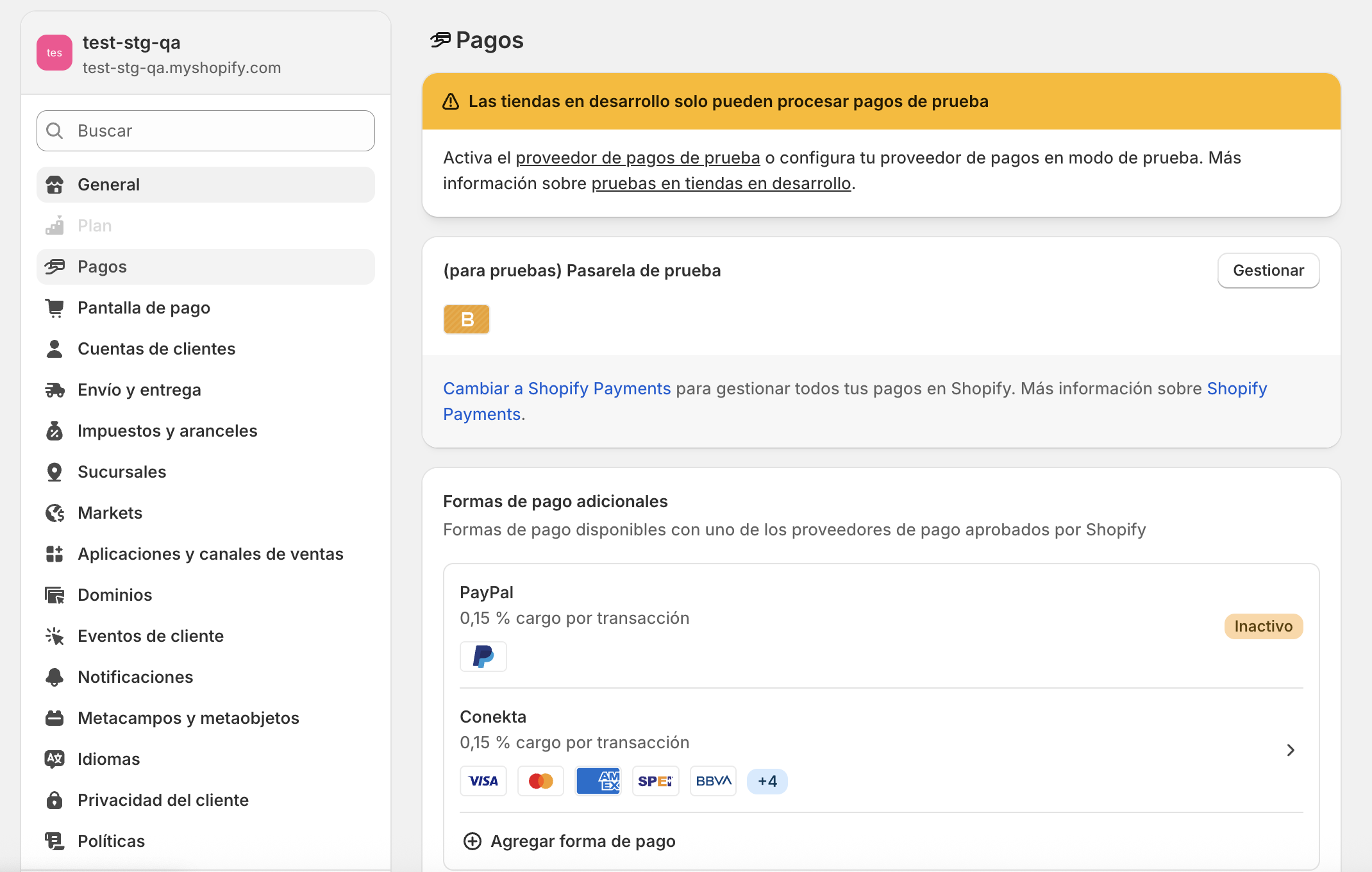Show the +4 additional Conekta payment methods
This screenshot has width=1372, height=872.
pyautogui.click(x=767, y=781)
